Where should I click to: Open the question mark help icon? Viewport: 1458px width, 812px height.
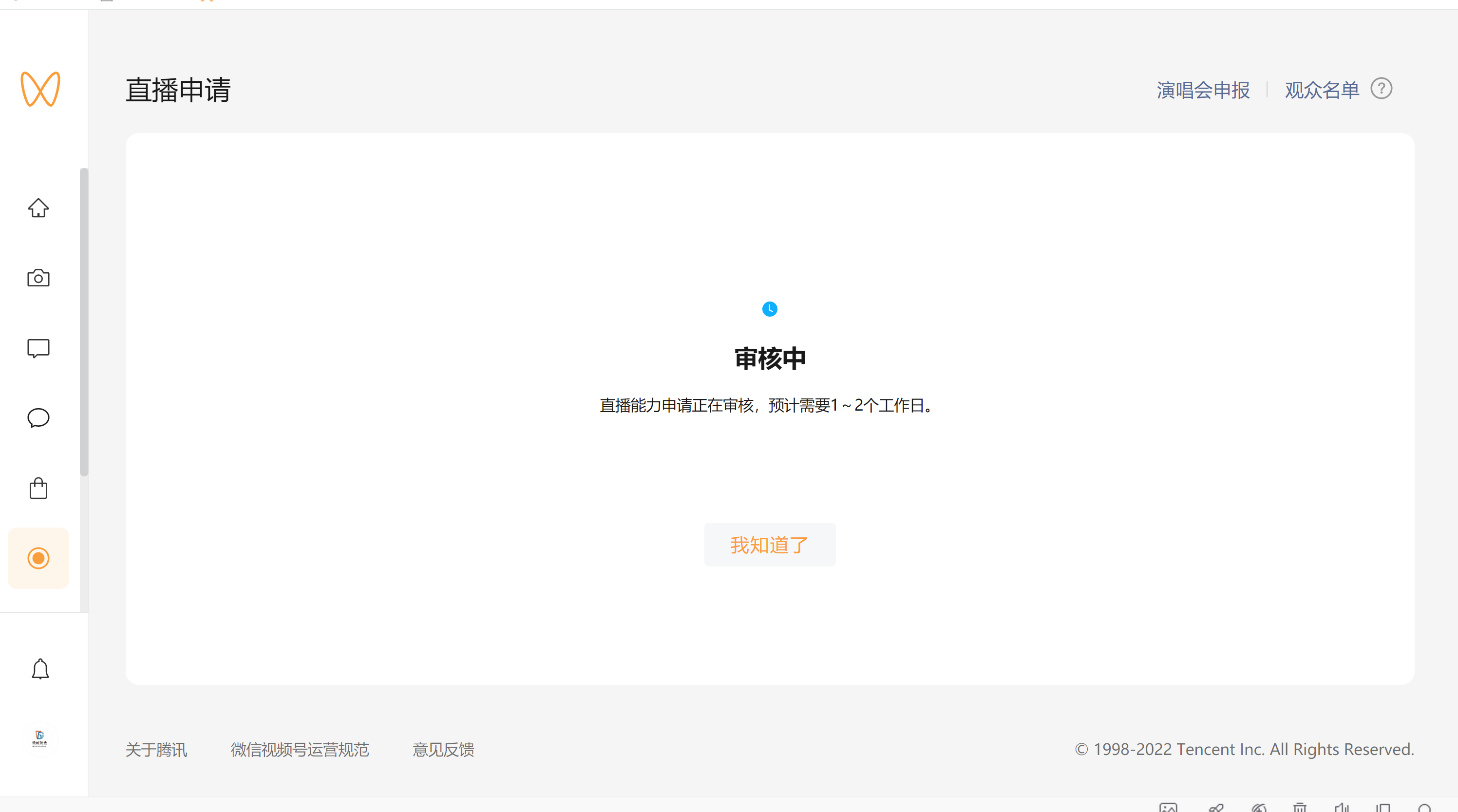pyautogui.click(x=1381, y=89)
